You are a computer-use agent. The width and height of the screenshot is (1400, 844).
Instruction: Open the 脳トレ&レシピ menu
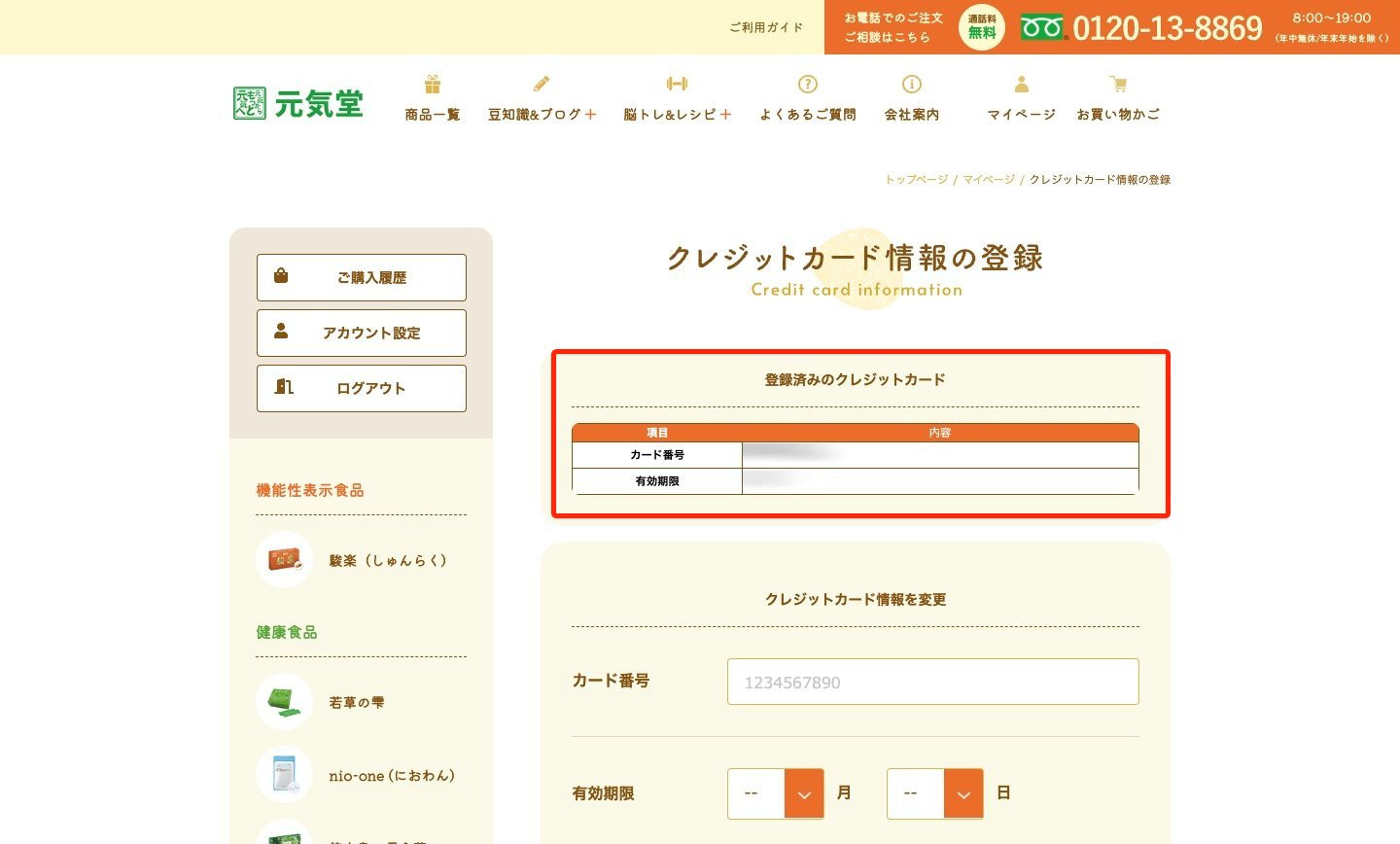(670, 115)
